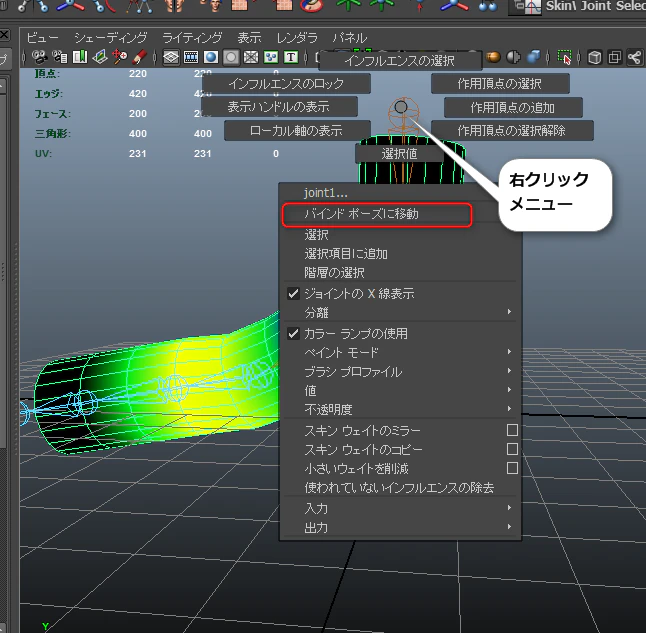Open the パネル menu
This screenshot has width=646, height=633.
pyautogui.click(x=350, y=38)
